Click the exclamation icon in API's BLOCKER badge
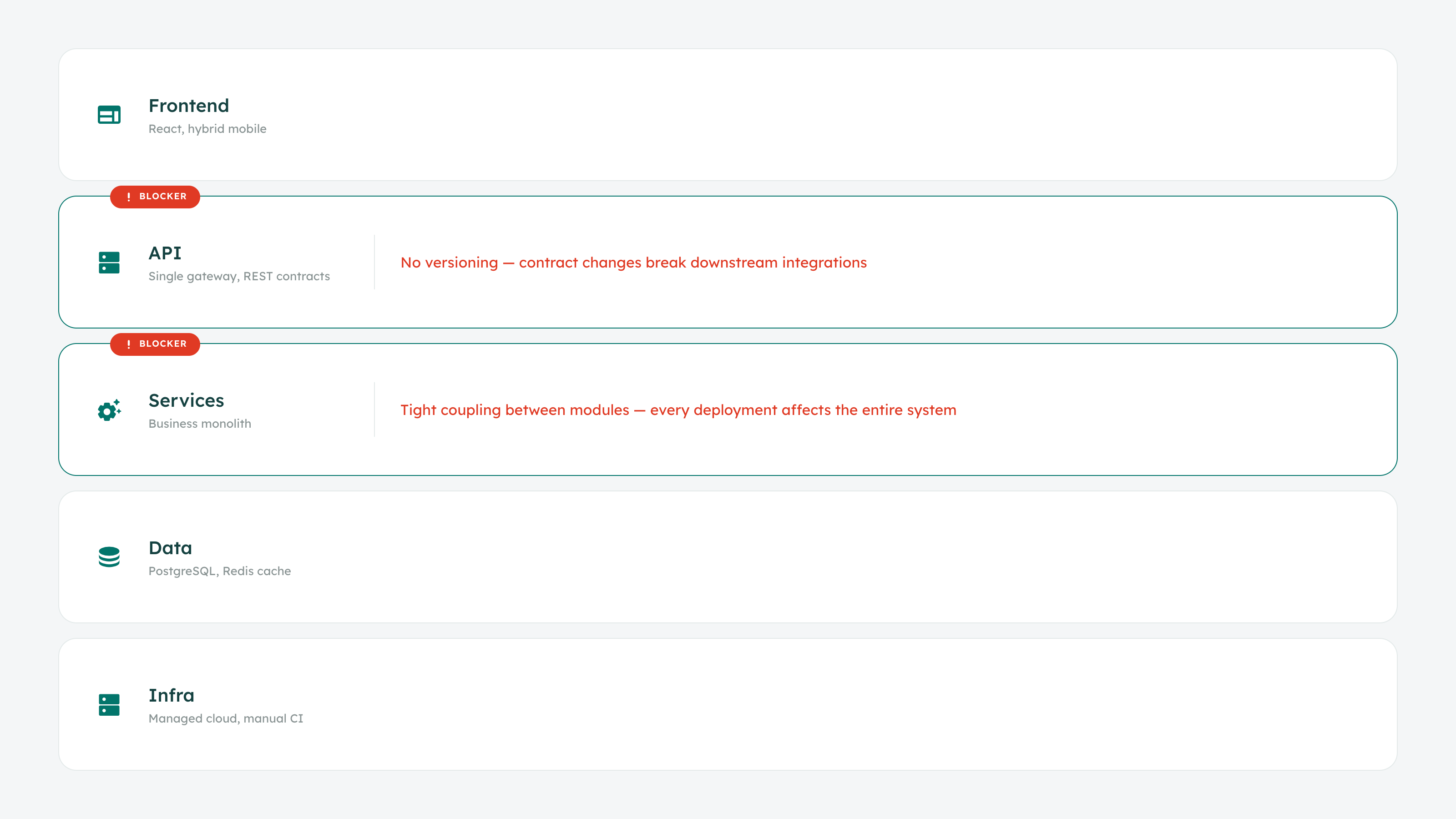Image resolution: width=1456 pixels, height=819 pixels. pos(129,197)
